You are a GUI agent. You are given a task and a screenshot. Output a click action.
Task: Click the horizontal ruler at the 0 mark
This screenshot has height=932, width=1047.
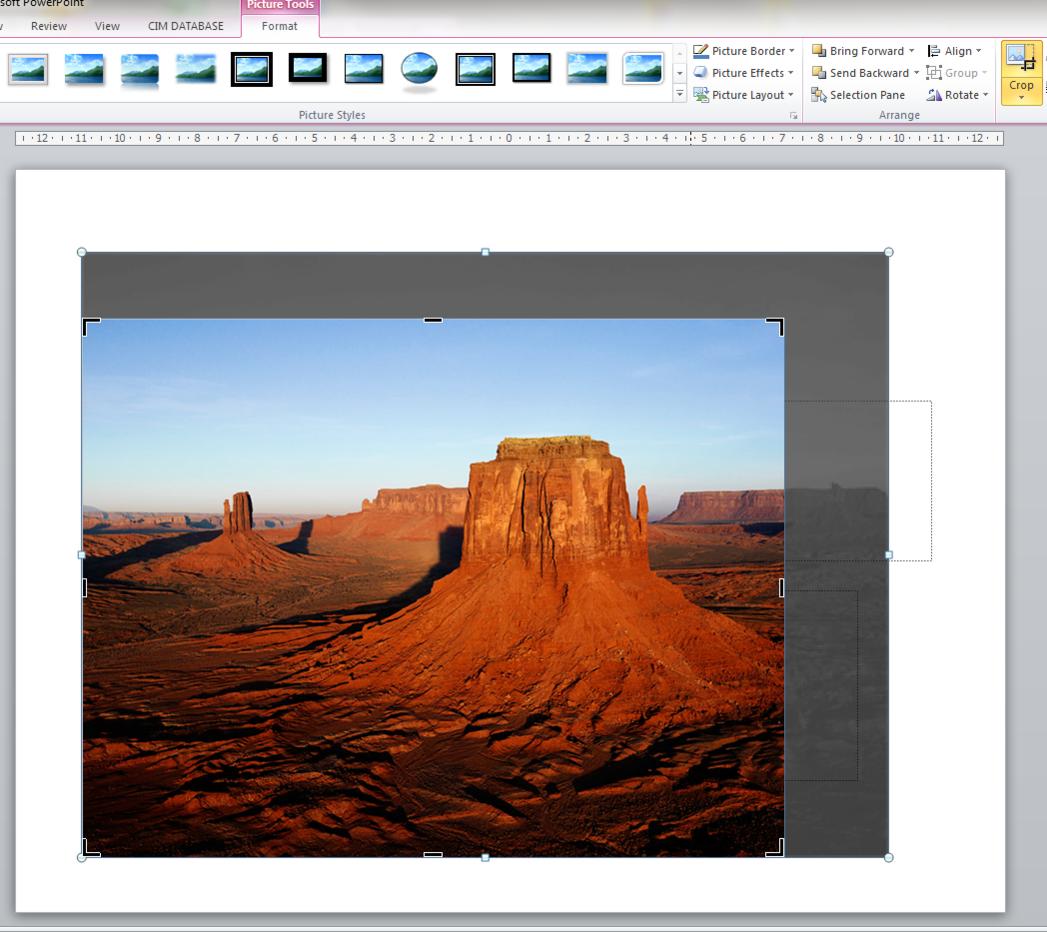point(509,138)
